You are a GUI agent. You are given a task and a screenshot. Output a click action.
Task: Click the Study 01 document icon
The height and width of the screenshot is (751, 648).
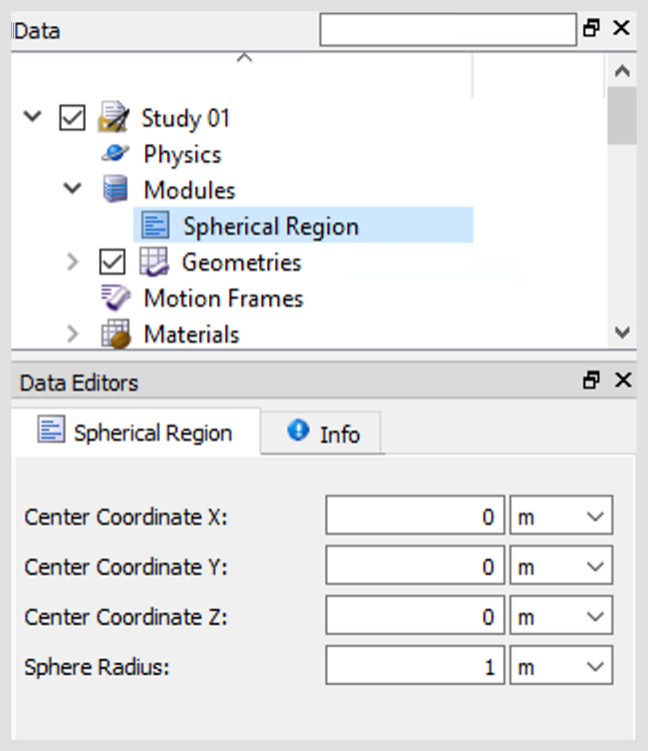coord(114,117)
